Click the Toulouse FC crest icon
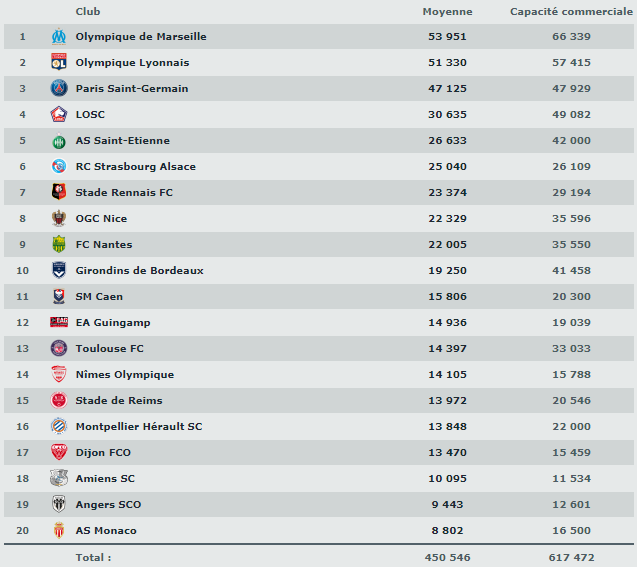Viewport: 637px width, 567px height. pyautogui.click(x=58, y=348)
